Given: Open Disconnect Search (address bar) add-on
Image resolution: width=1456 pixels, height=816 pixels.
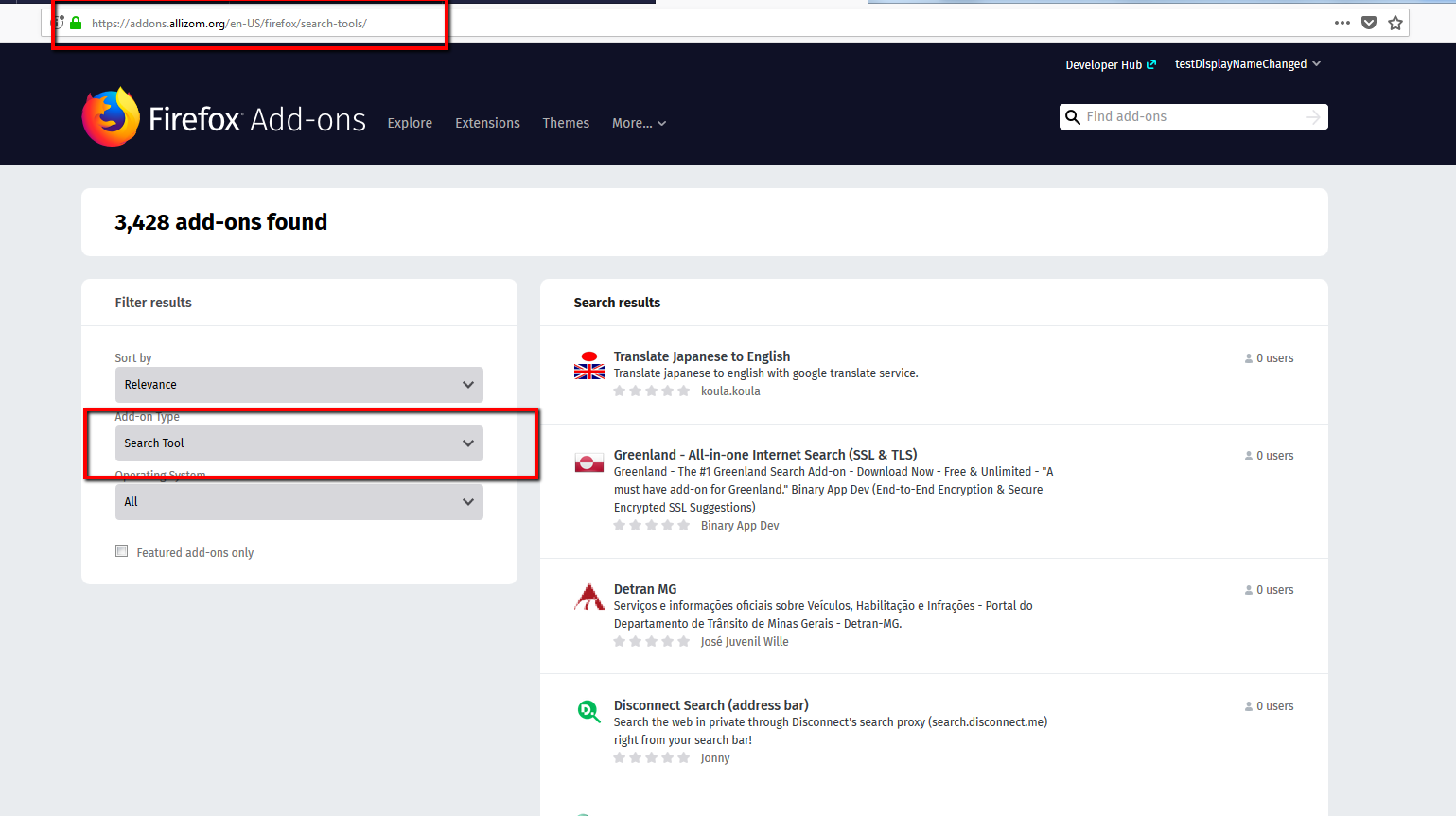Looking at the screenshot, I should click(x=711, y=705).
